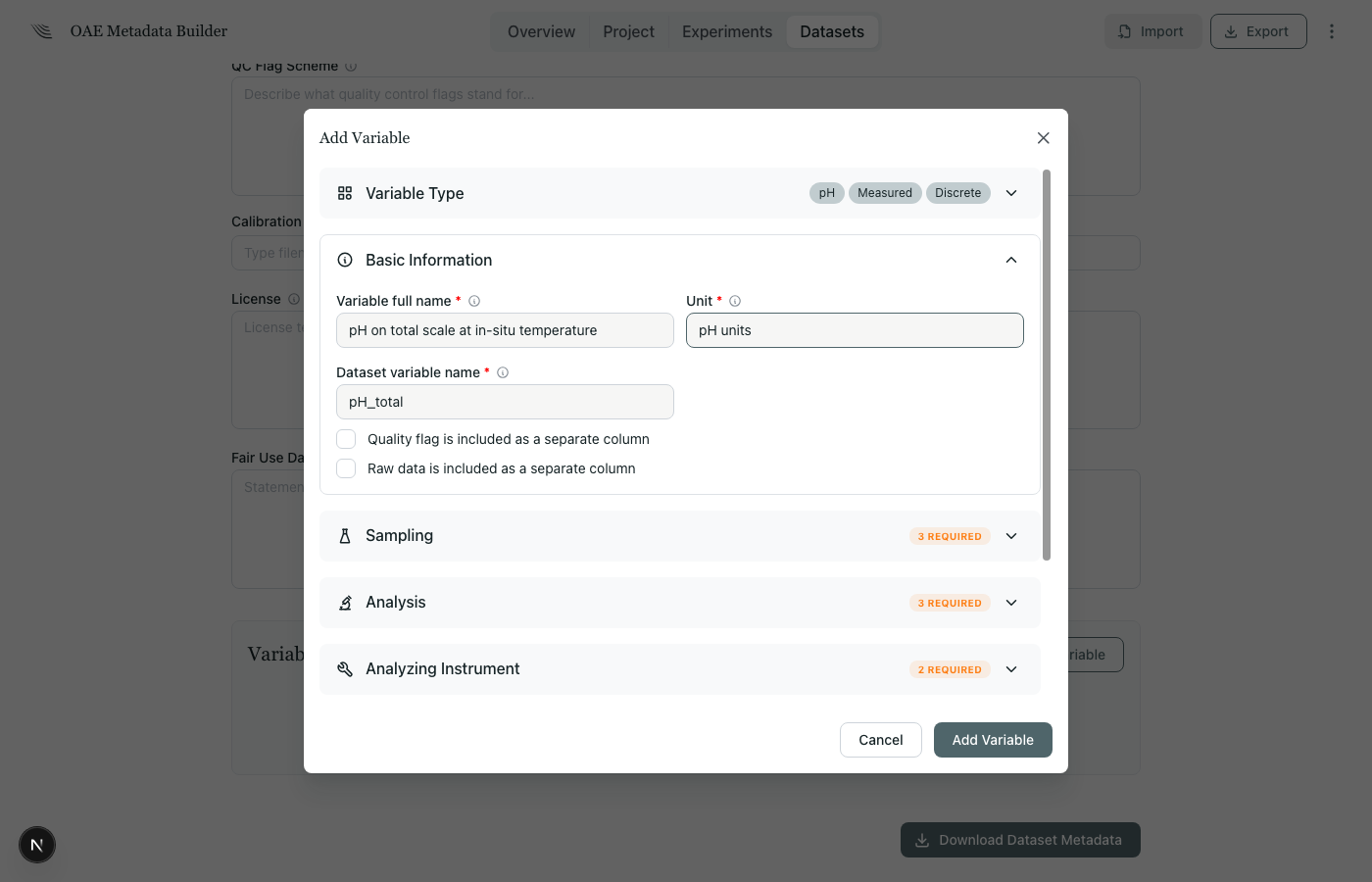Click info icon beside Dataset variable name
This screenshot has width=1372, height=882.
(x=503, y=372)
